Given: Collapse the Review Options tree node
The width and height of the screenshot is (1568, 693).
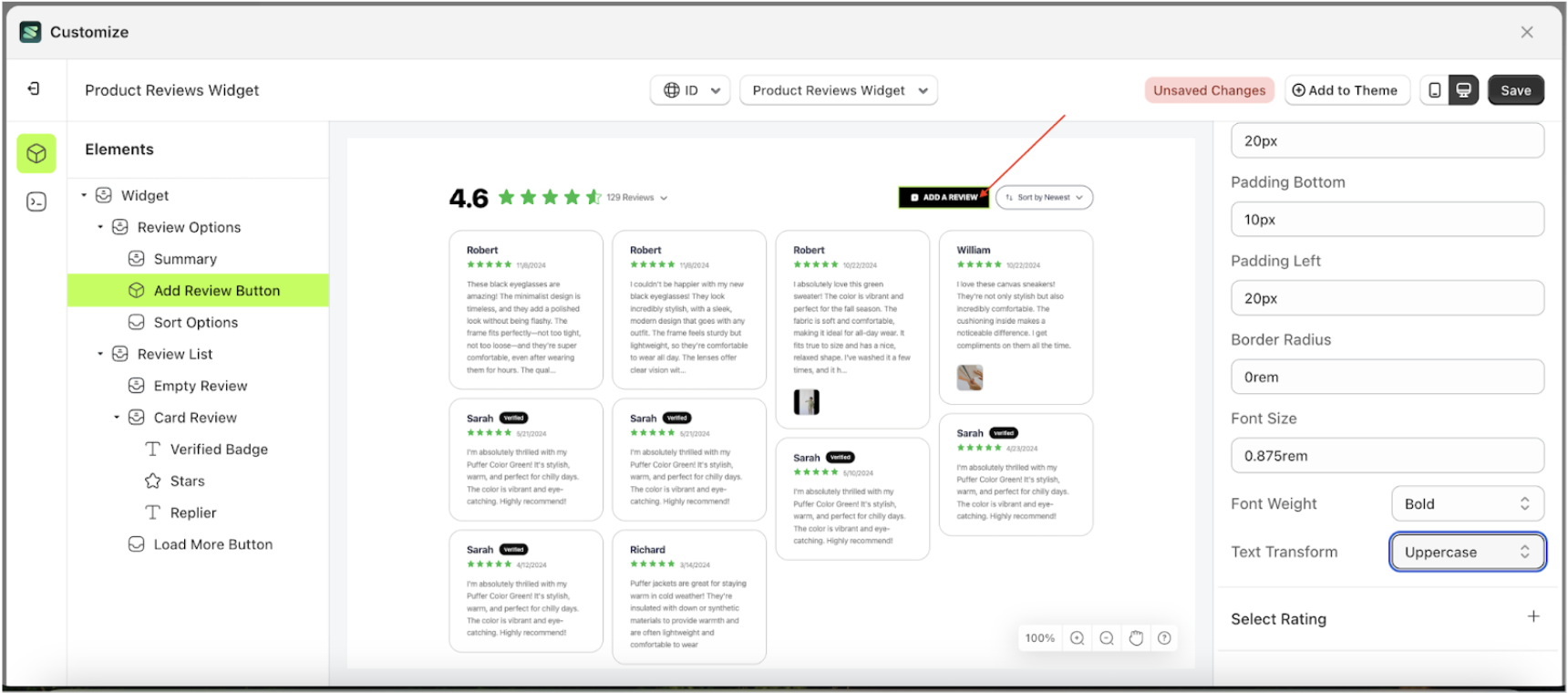Looking at the screenshot, I should coord(100,227).
